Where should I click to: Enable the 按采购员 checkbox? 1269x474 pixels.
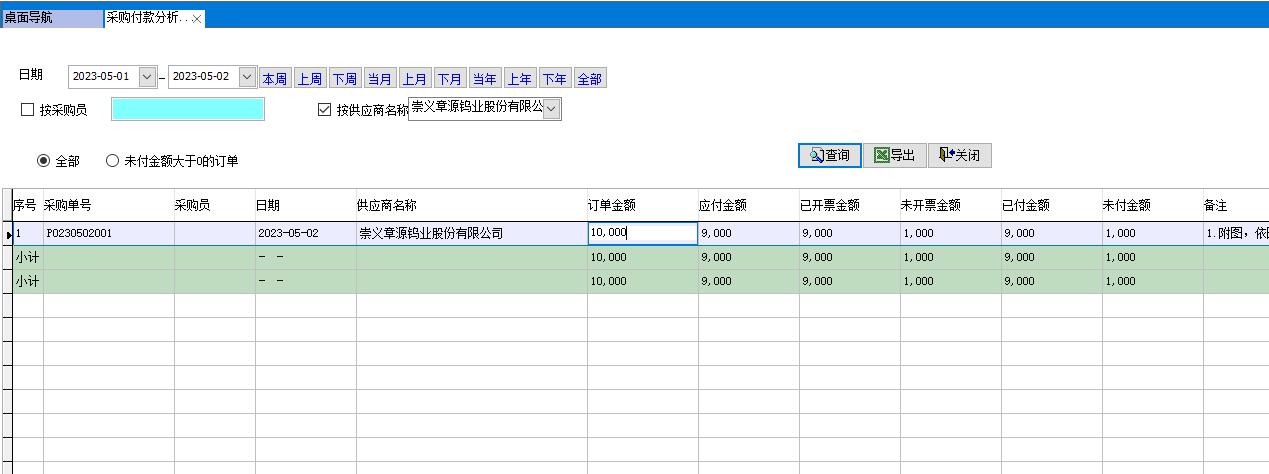click(x=28, y=110)
